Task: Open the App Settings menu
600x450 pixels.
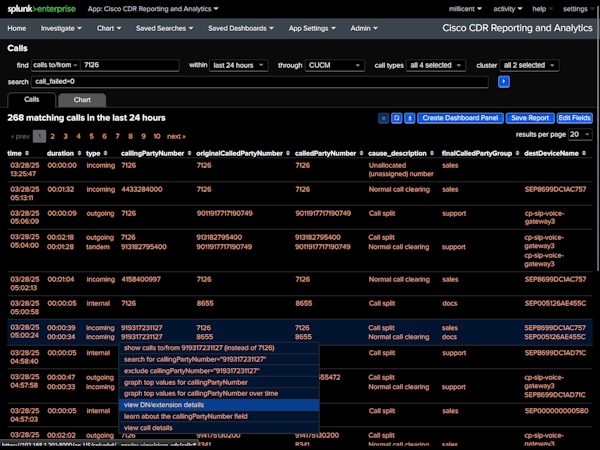Action: (312, 28)
